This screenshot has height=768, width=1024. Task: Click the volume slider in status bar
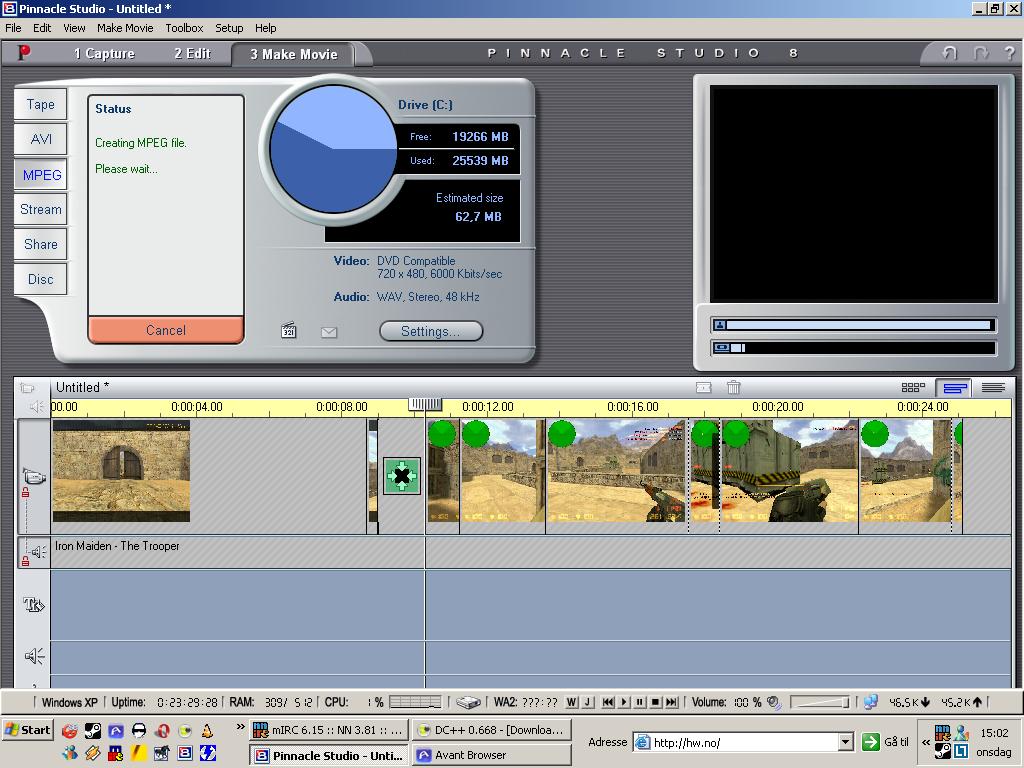(x=820, y=702)
